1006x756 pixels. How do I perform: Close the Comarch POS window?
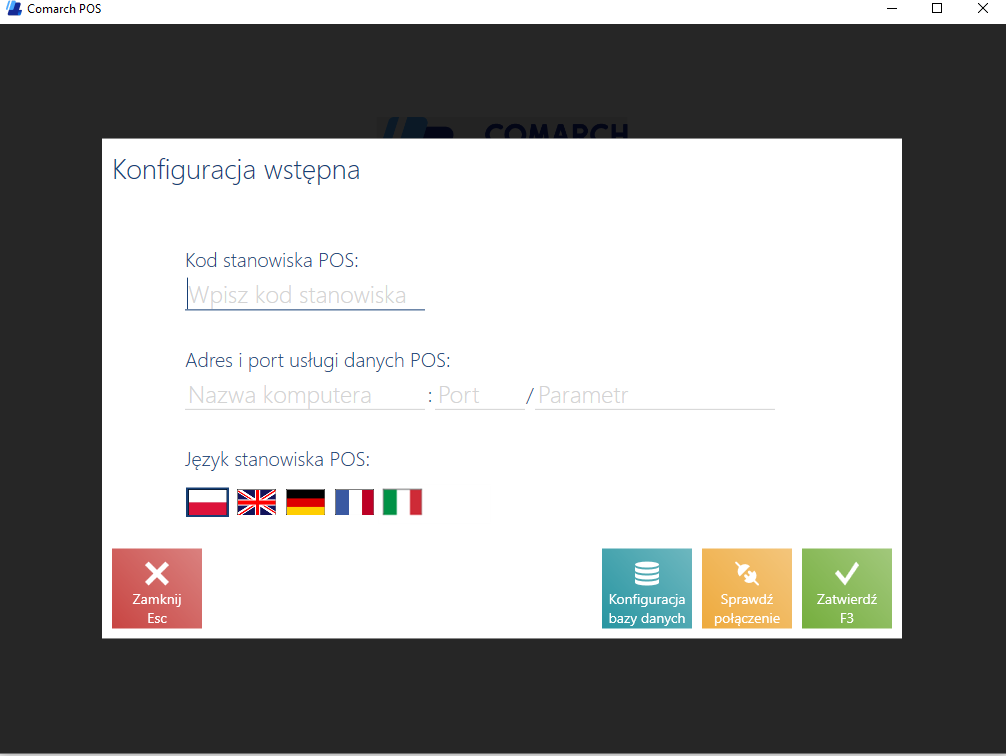[983, 8]
